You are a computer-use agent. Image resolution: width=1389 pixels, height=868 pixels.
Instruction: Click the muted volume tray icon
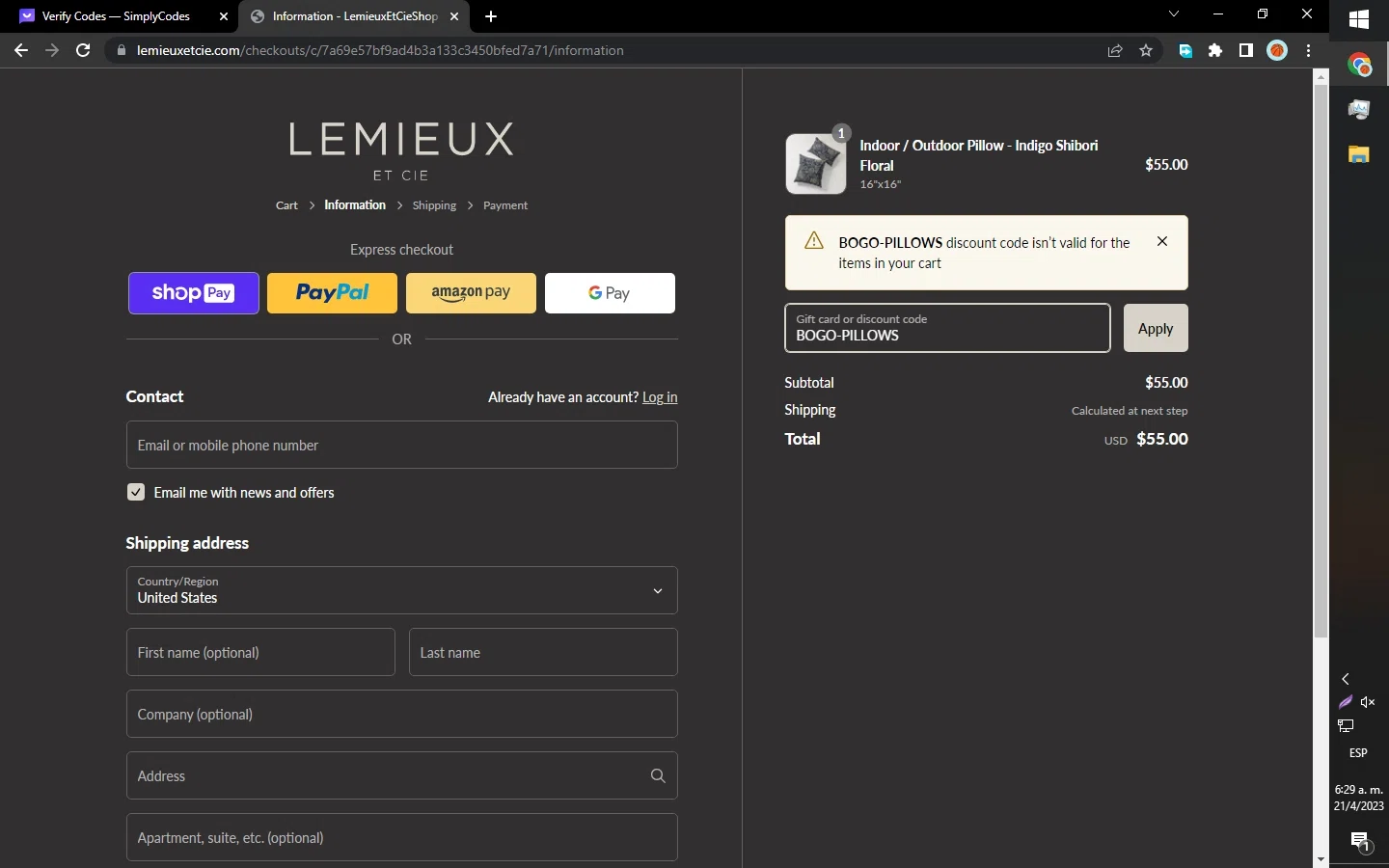(x=1368, y=702)
